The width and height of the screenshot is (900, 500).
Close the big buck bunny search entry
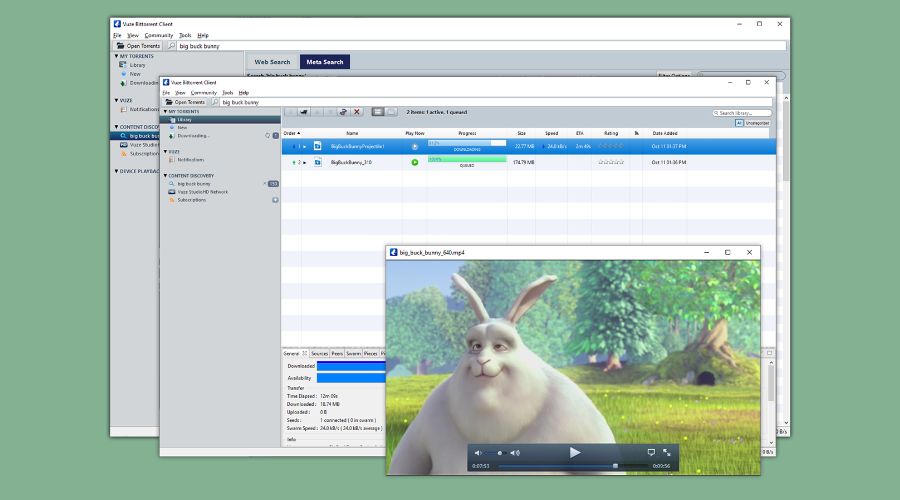tap(265, 184)
